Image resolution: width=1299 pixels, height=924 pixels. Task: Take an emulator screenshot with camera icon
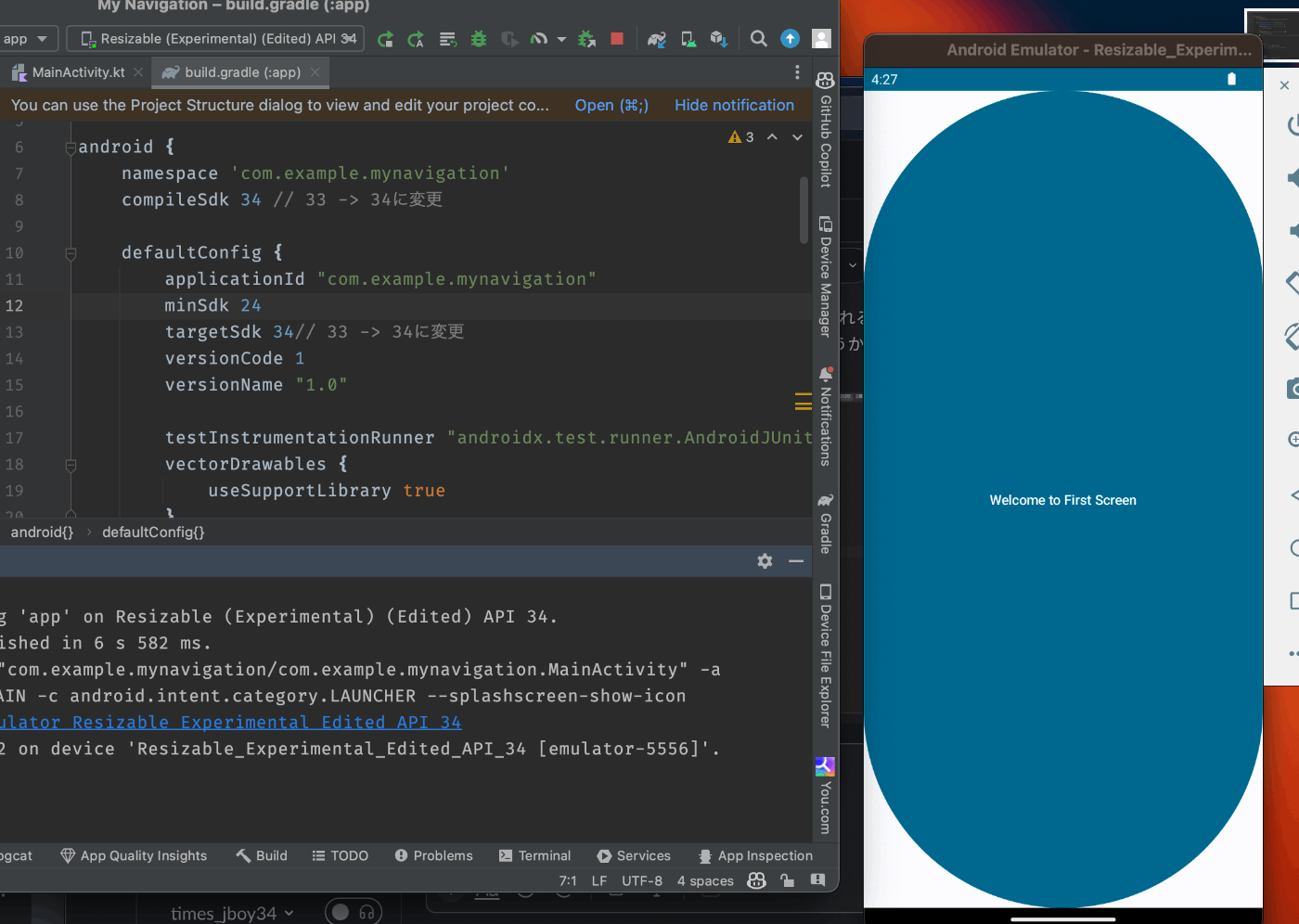pyautogui.click(x=1293, y=389)
